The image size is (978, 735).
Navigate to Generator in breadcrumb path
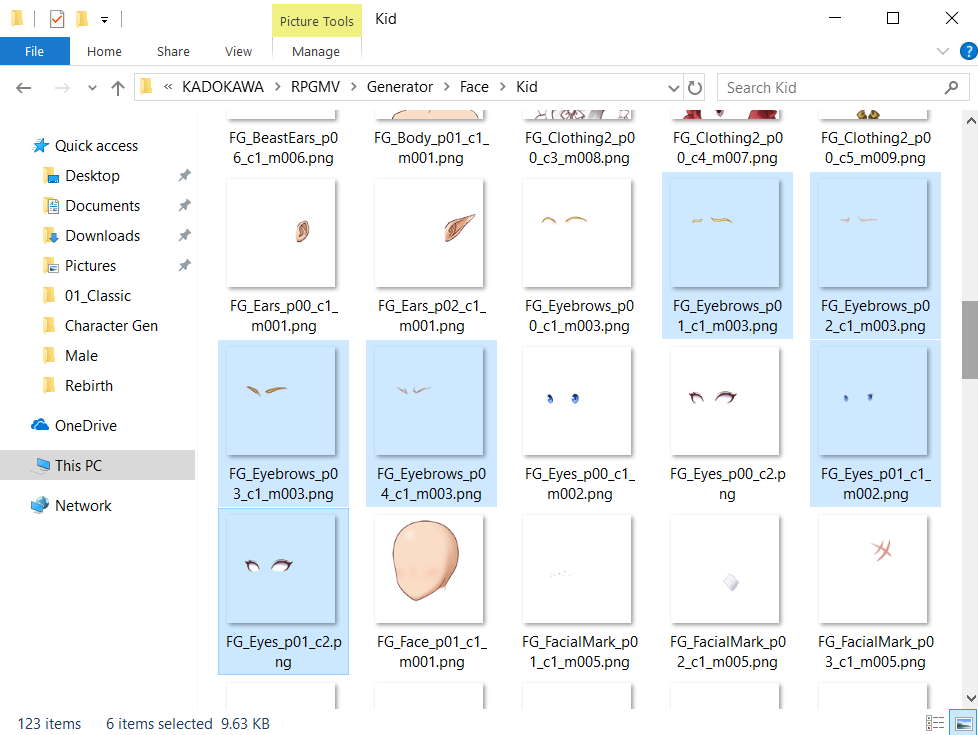pyautogui.click(x=400, y=87)
